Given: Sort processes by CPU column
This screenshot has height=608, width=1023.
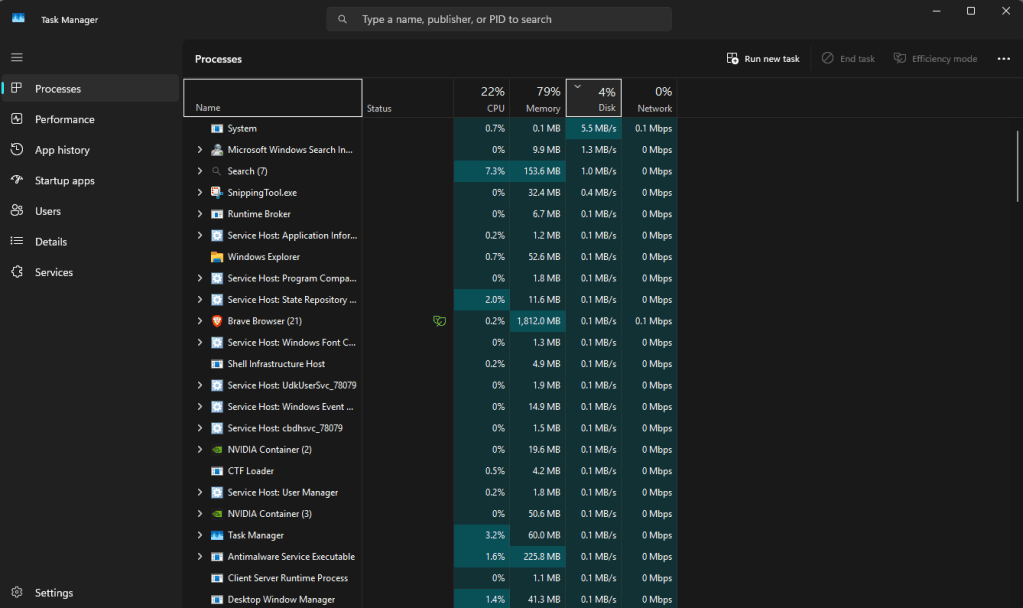Looking at the screenshot, I should [x=481, y=98].
